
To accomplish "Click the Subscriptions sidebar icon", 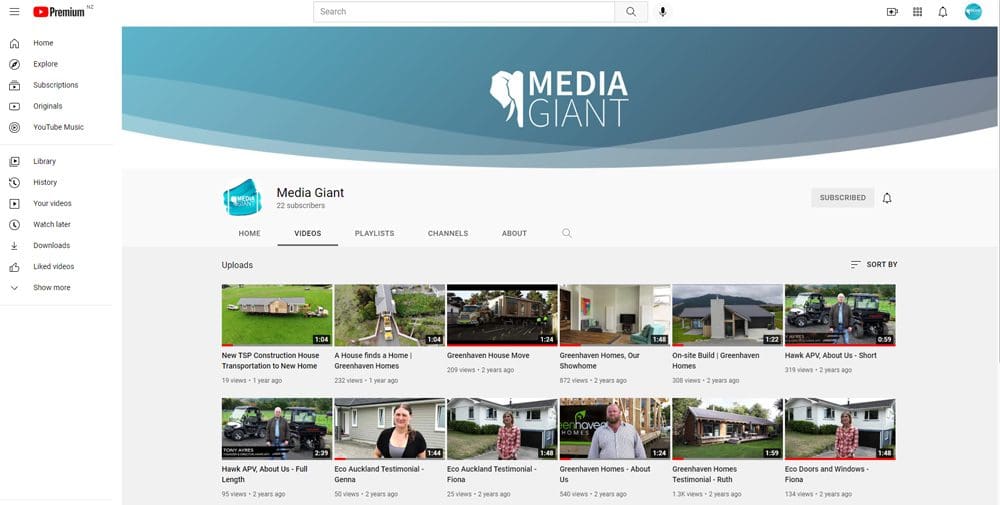I will pos(14,85).
